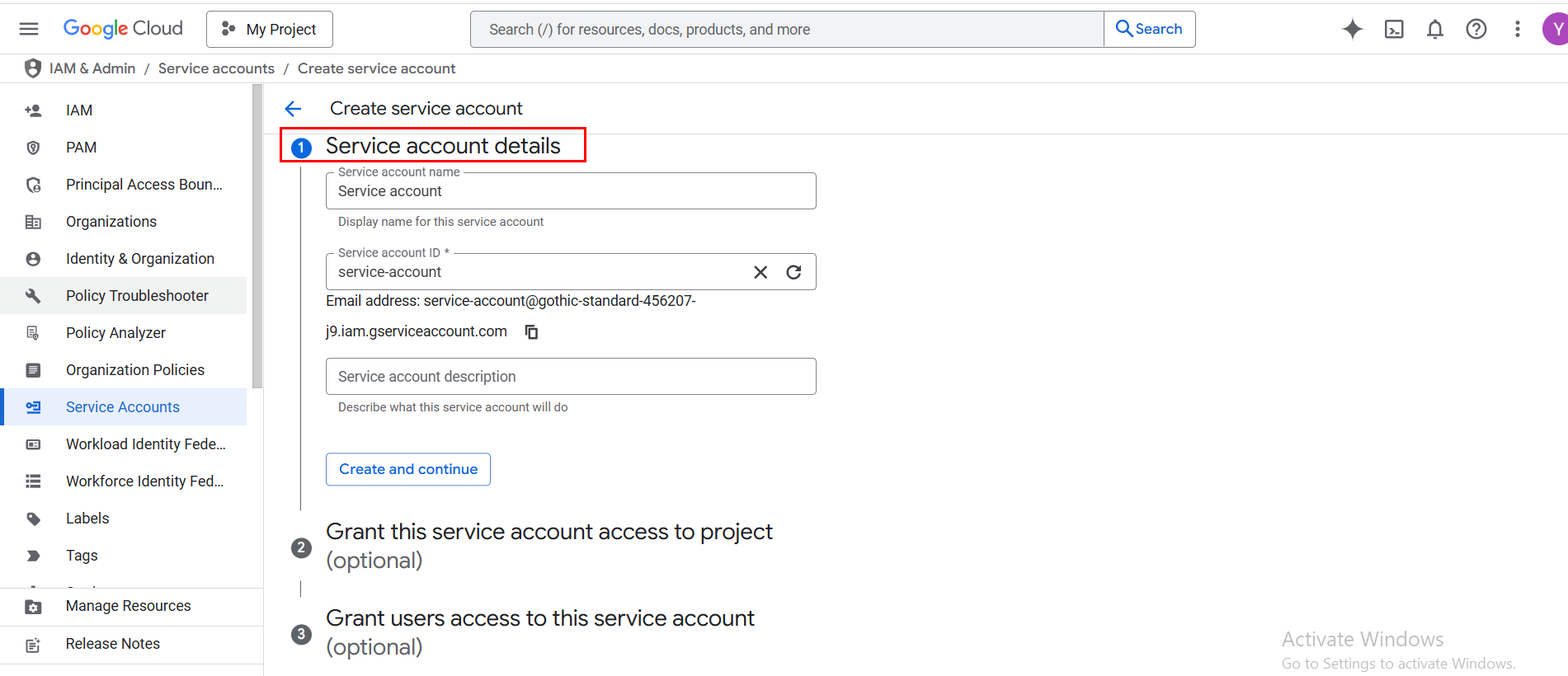Expand step 2 Grant this service account access
1568x676 pixels.
click(x=549, y=546)
